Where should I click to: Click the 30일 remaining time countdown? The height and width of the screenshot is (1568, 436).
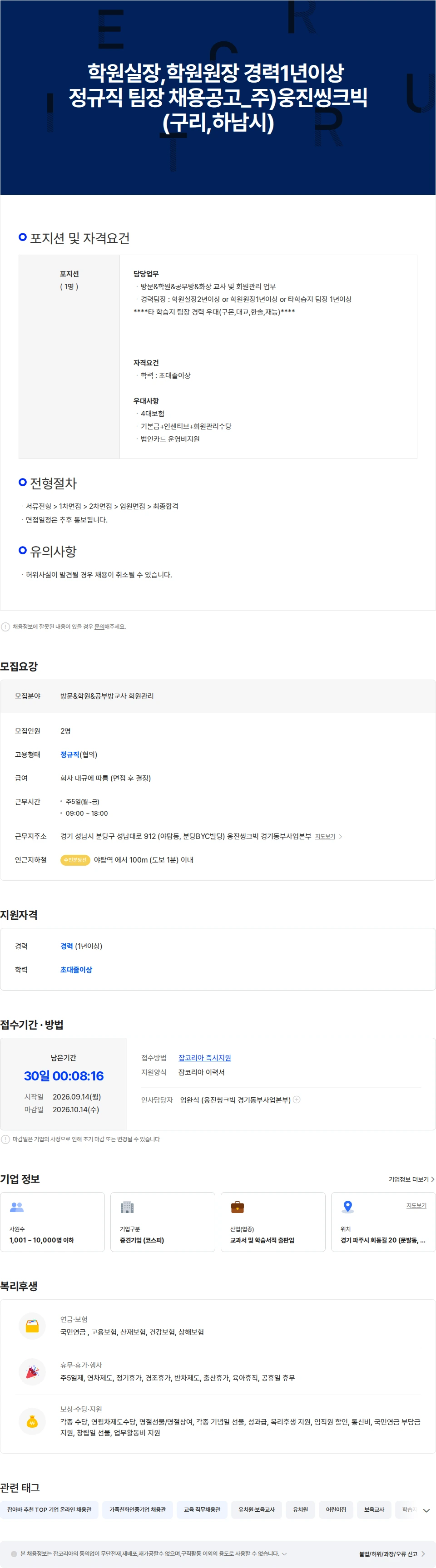(64, 1076)
